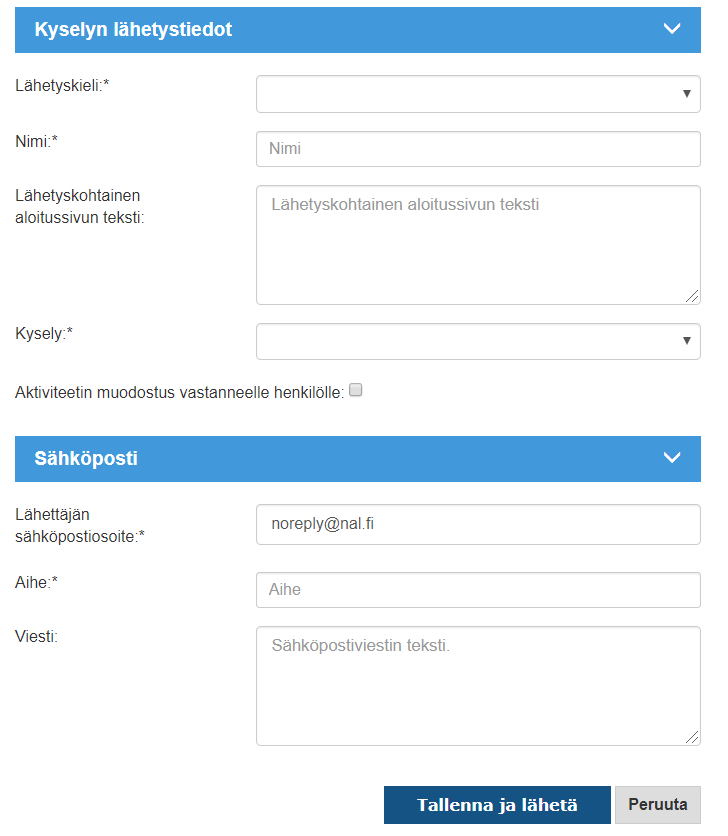The width and height of the screenshot is (728, 836).
Task: Click the Peruuta button
Action: [658, 805]
